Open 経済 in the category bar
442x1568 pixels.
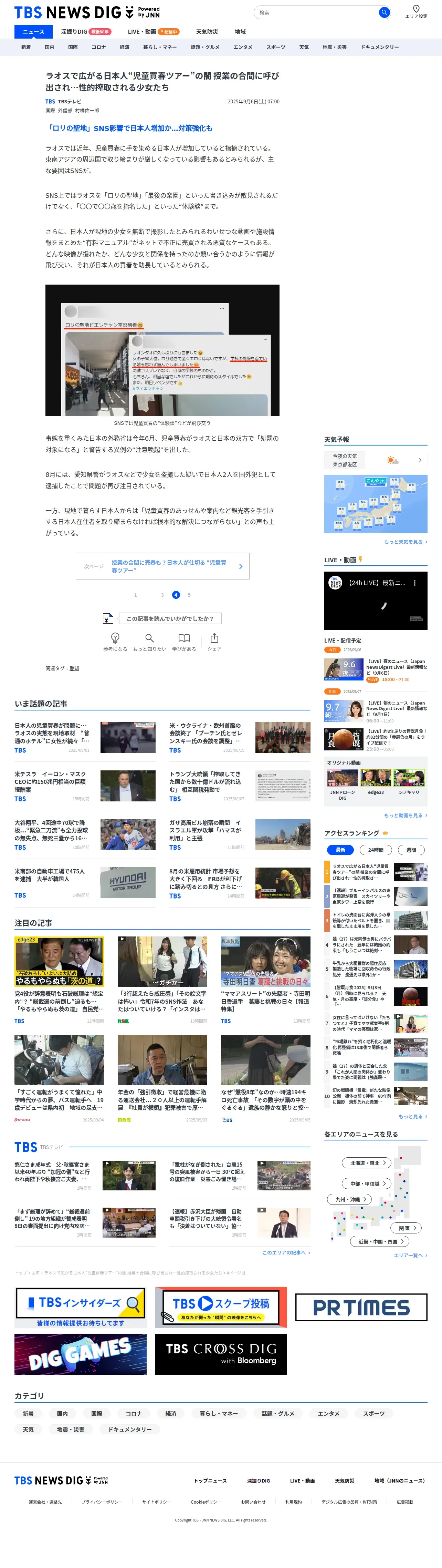click(x=125, y=47)
